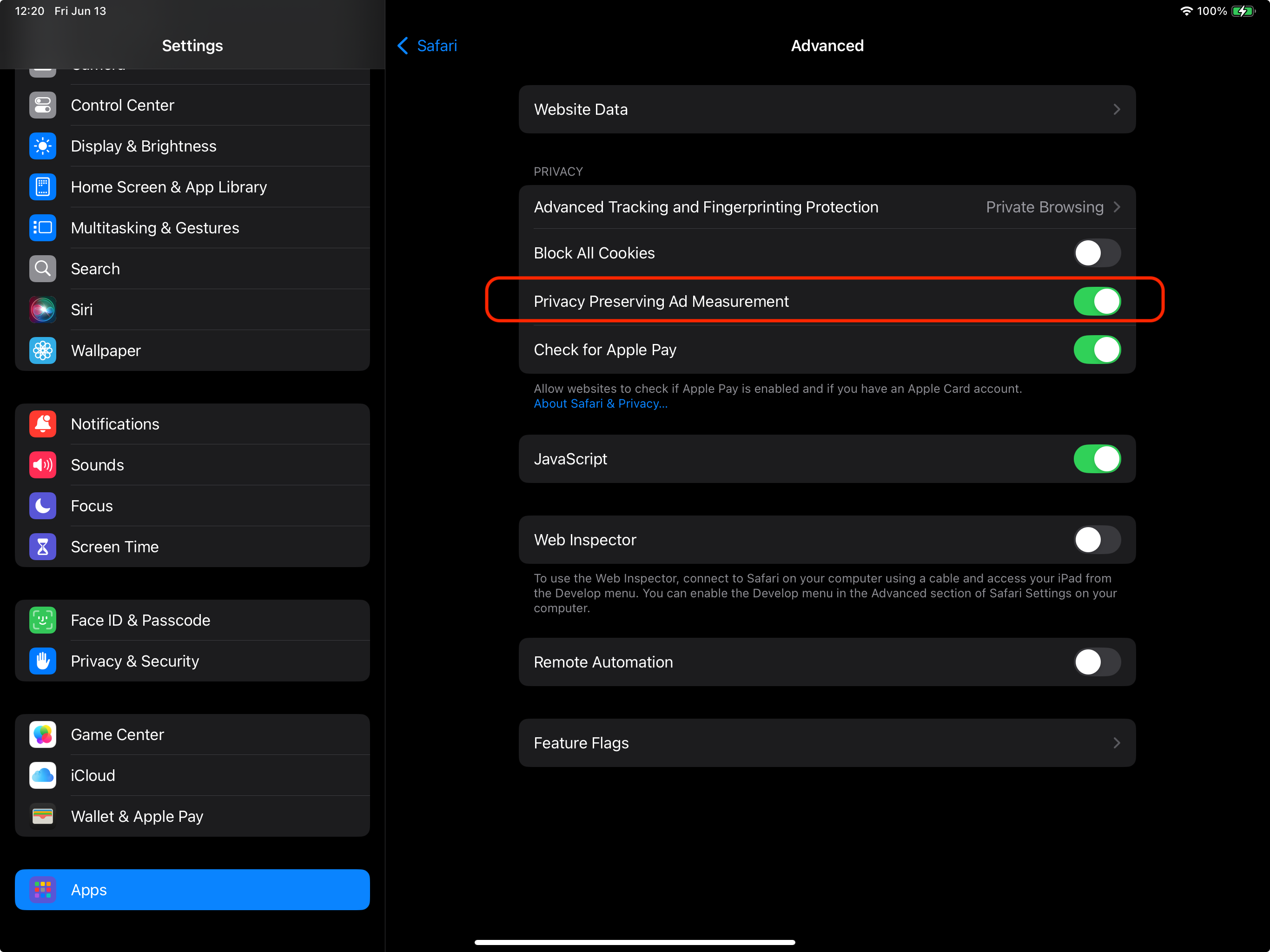
Task: Open Siri settings row
Action: (192, 310)
